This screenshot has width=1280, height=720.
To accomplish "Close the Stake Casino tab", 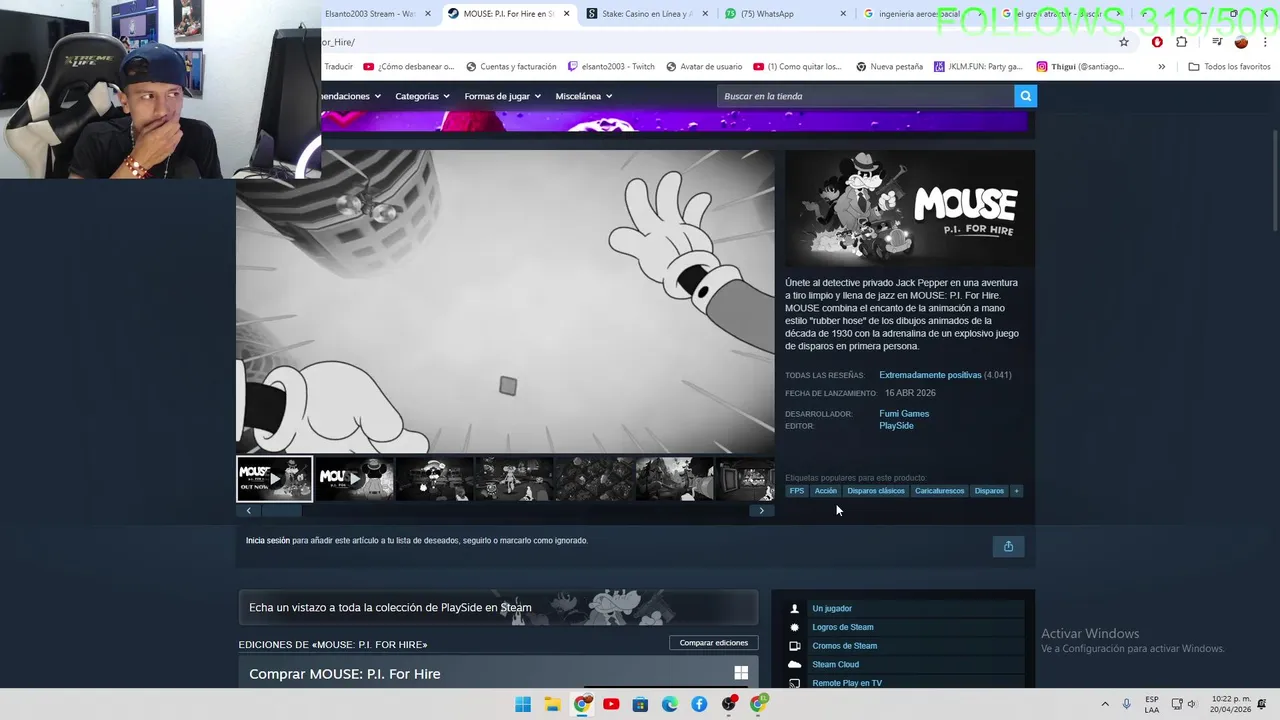I will [x=705, y=14].
